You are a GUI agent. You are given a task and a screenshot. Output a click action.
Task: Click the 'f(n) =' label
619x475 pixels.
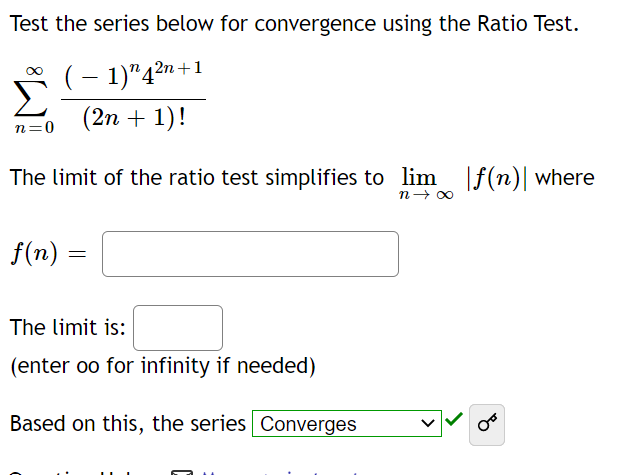pos(46,255)
